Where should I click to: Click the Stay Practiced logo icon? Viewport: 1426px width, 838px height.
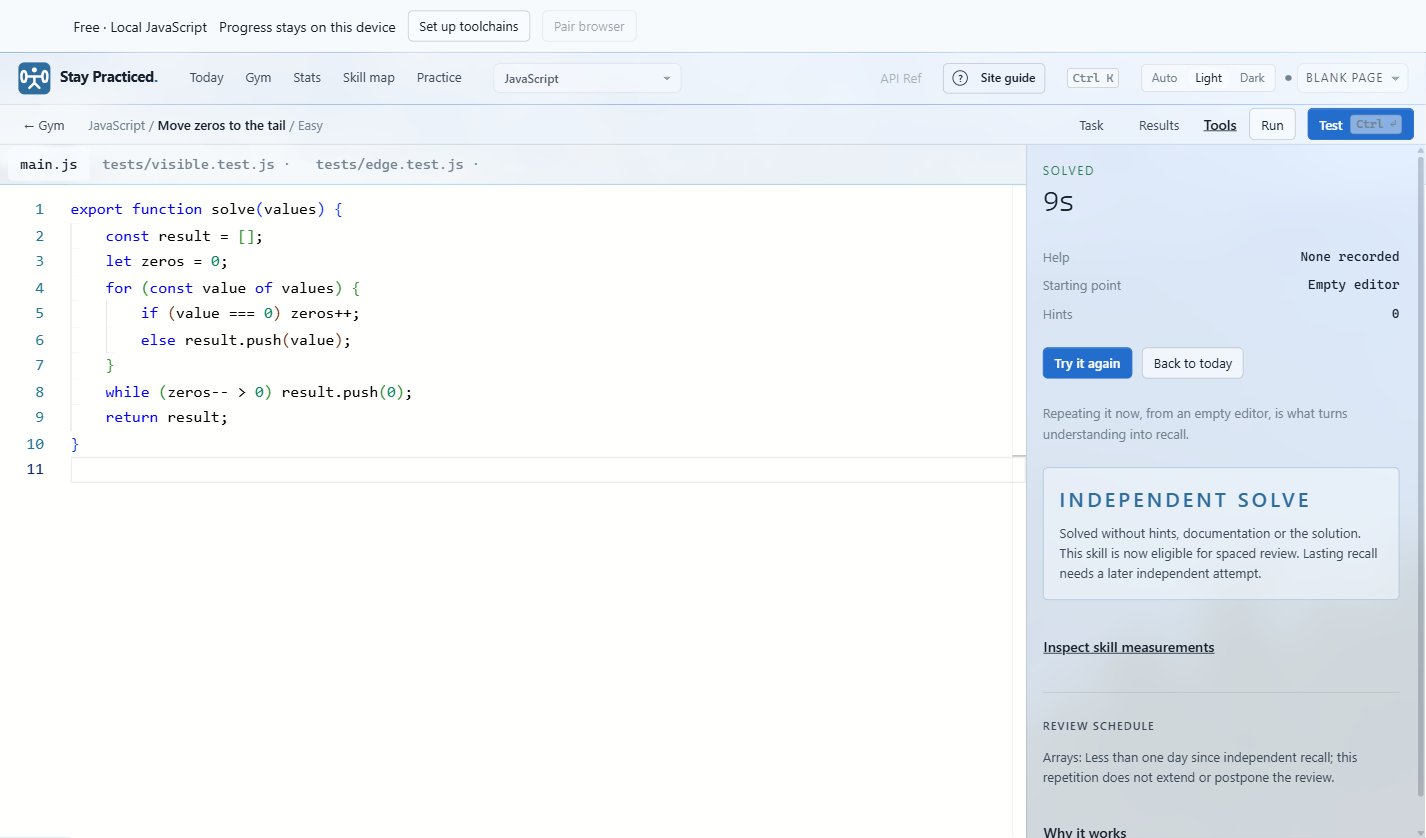(x=34, y=78)
